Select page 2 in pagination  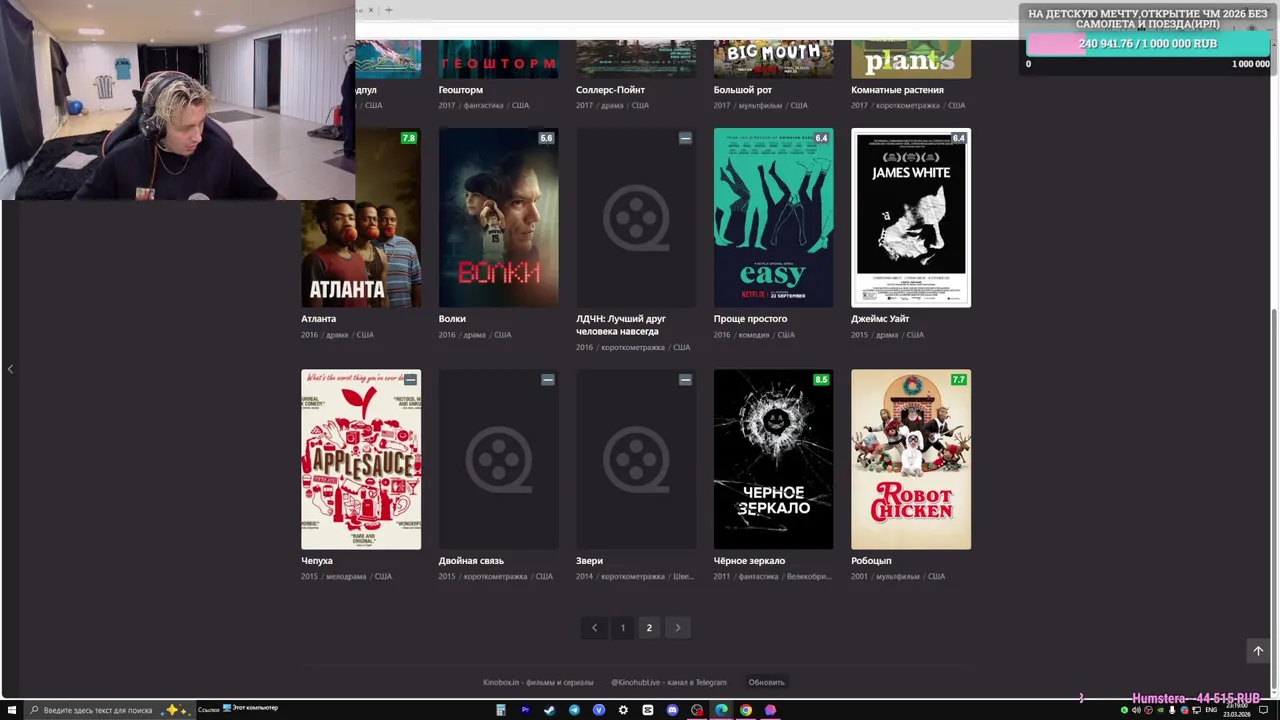point(649,628)
